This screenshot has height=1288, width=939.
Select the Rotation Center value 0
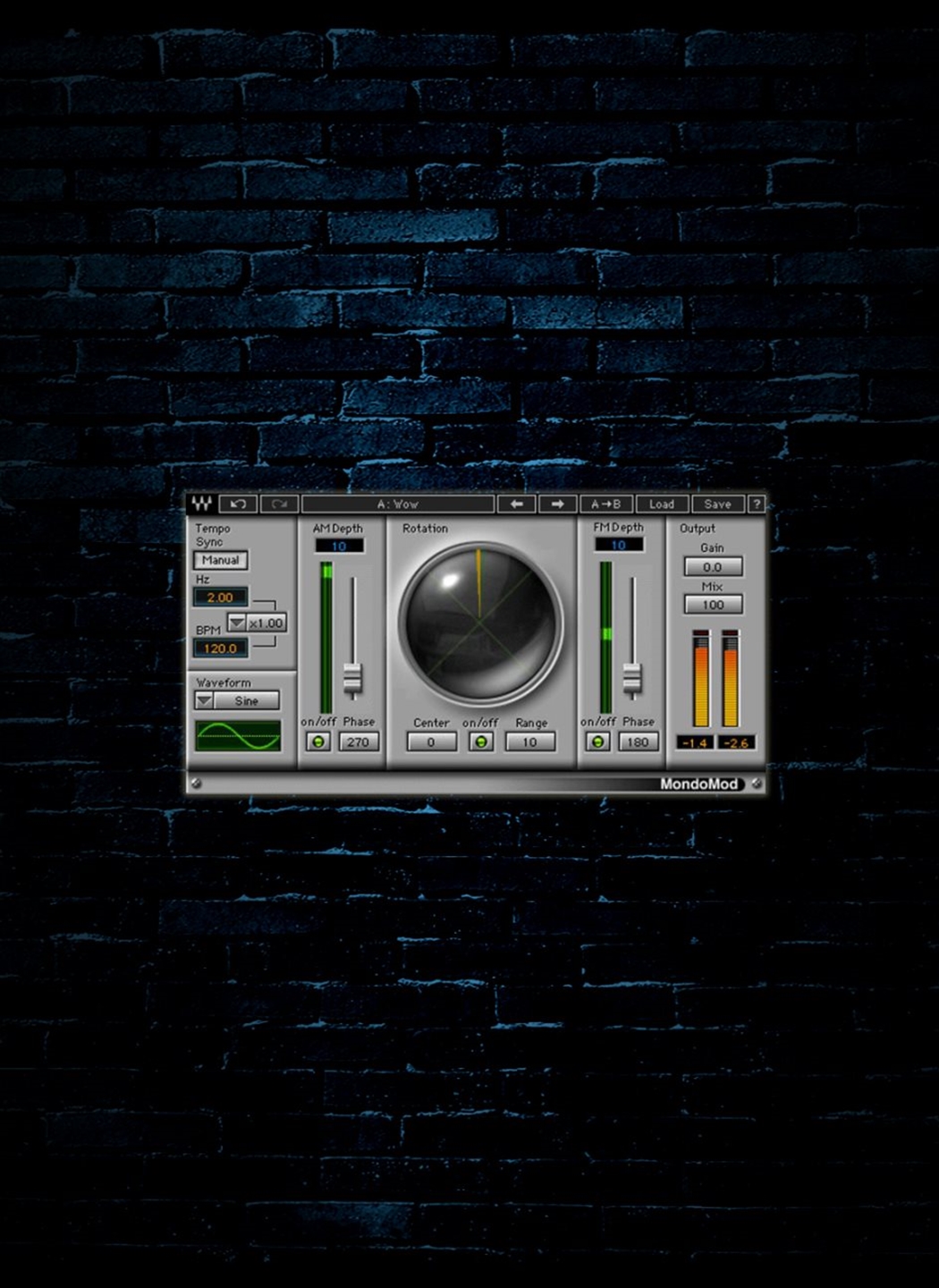pyautogui.click(x=431, y=741)
